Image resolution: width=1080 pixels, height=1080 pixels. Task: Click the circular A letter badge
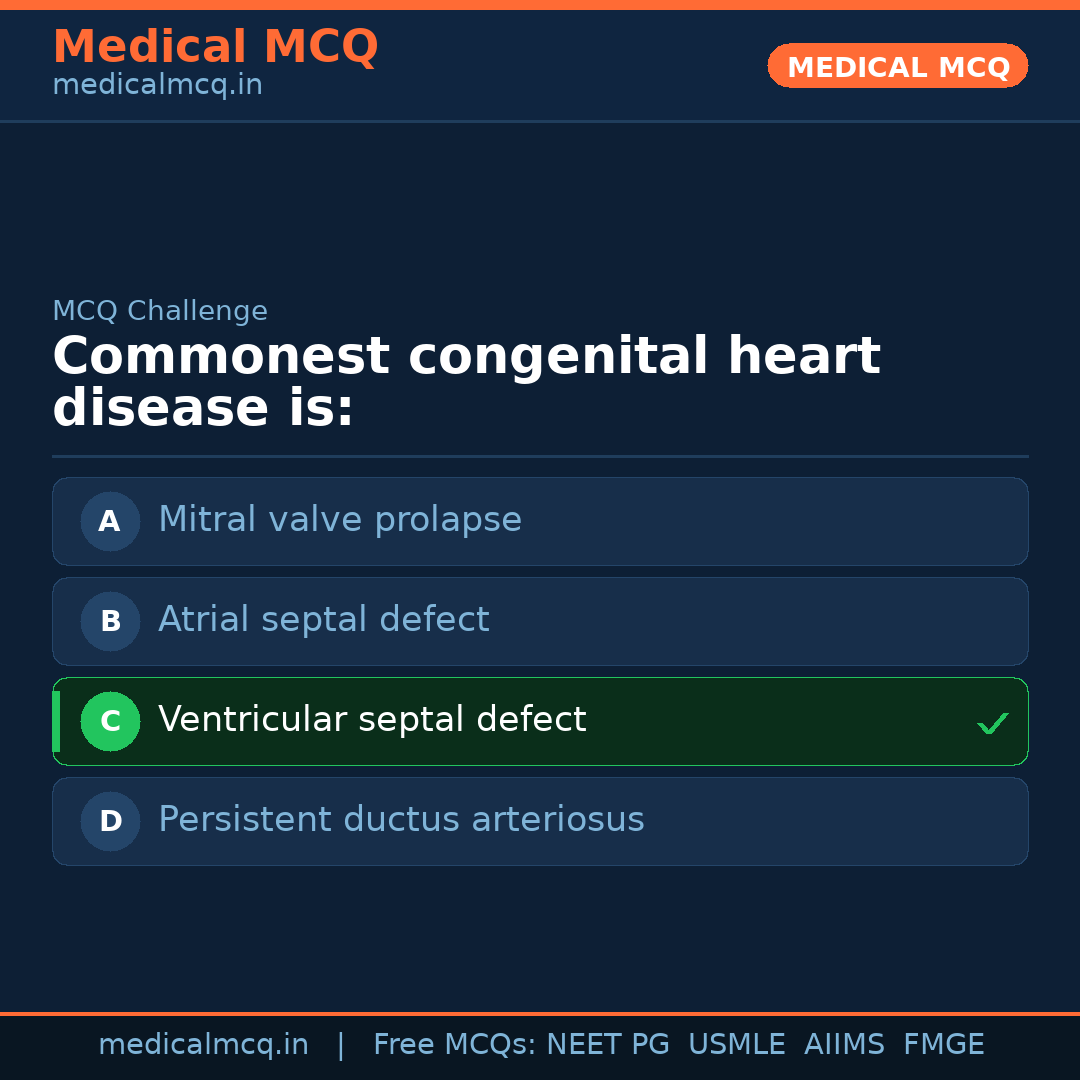pyautogui.click(x=110, y=521)
